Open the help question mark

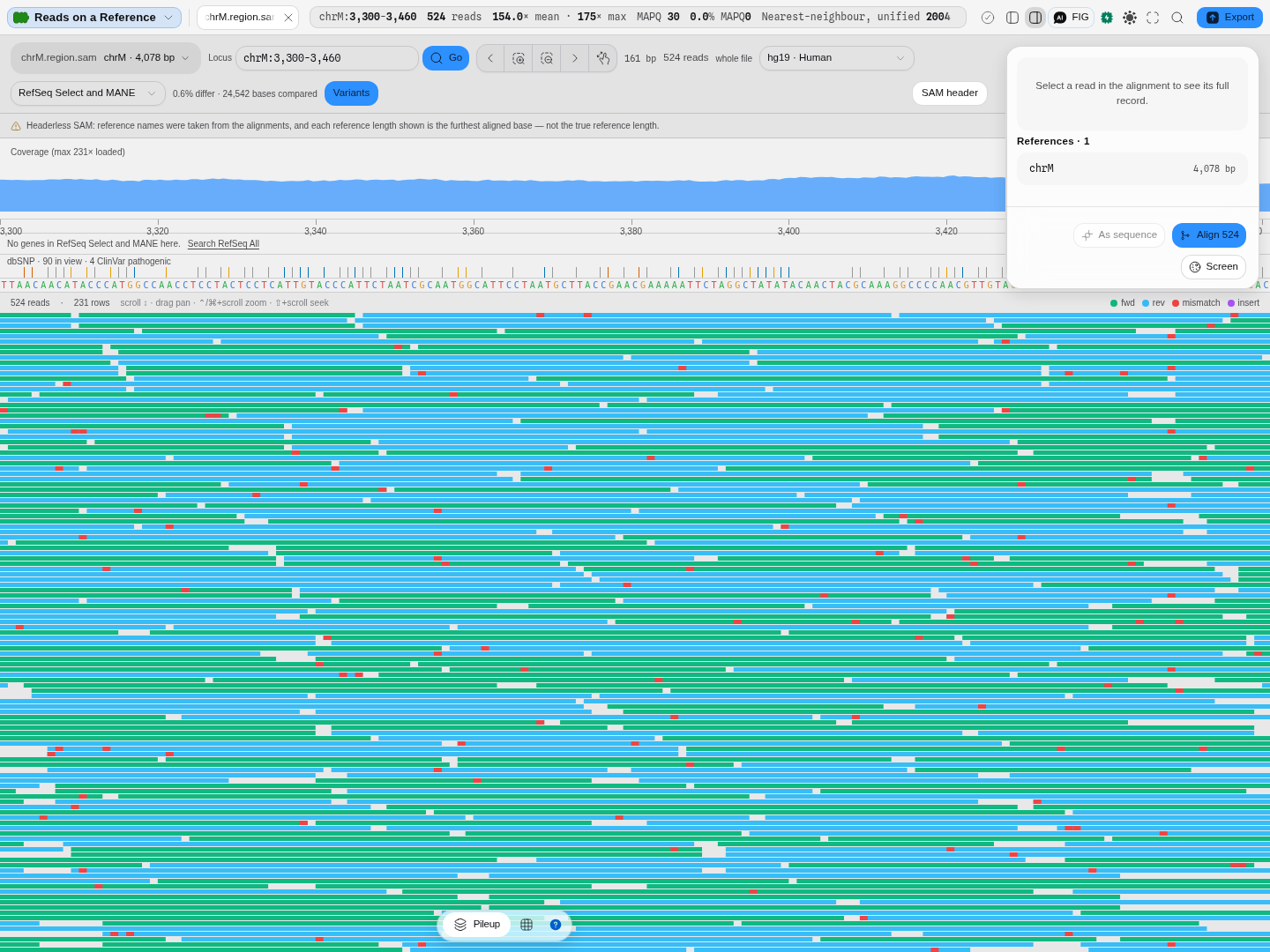point(556,925)
